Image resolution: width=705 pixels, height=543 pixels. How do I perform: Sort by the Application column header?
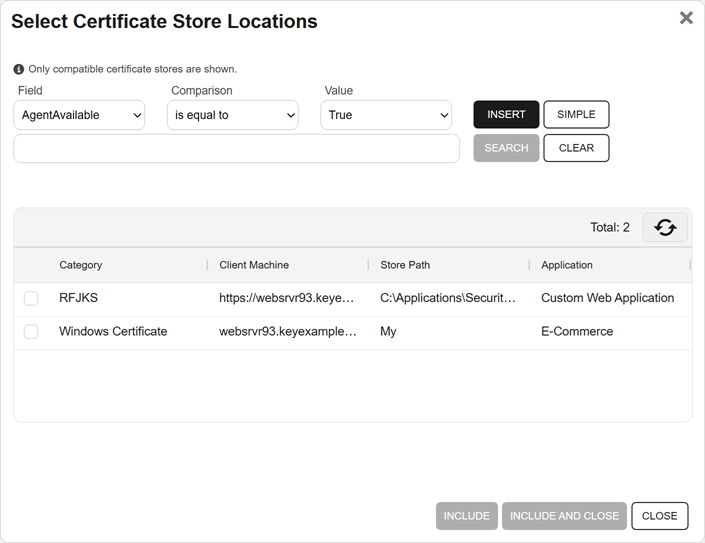click(567, 265)
